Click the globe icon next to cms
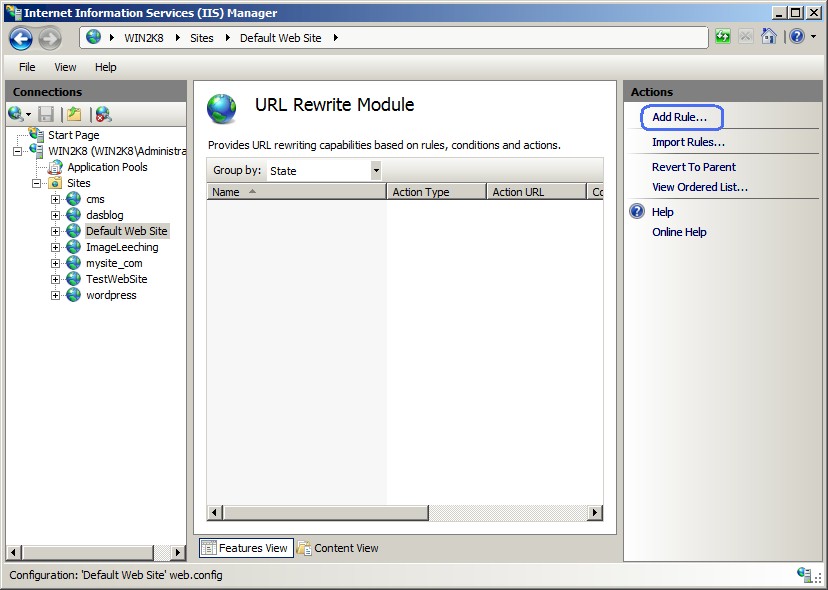 coord(73,199)
